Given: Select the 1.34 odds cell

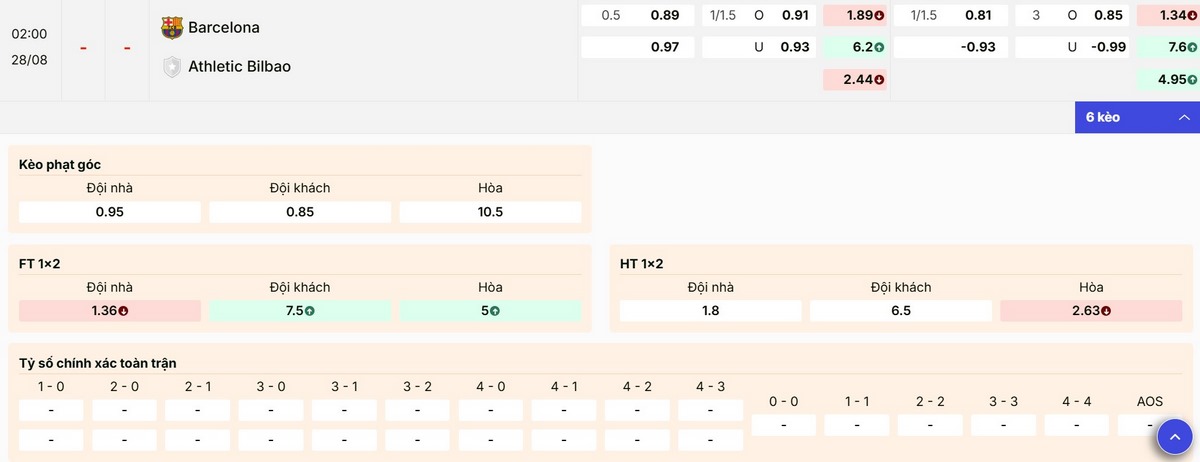Looking at the screenshot, I should [1168, 15].
